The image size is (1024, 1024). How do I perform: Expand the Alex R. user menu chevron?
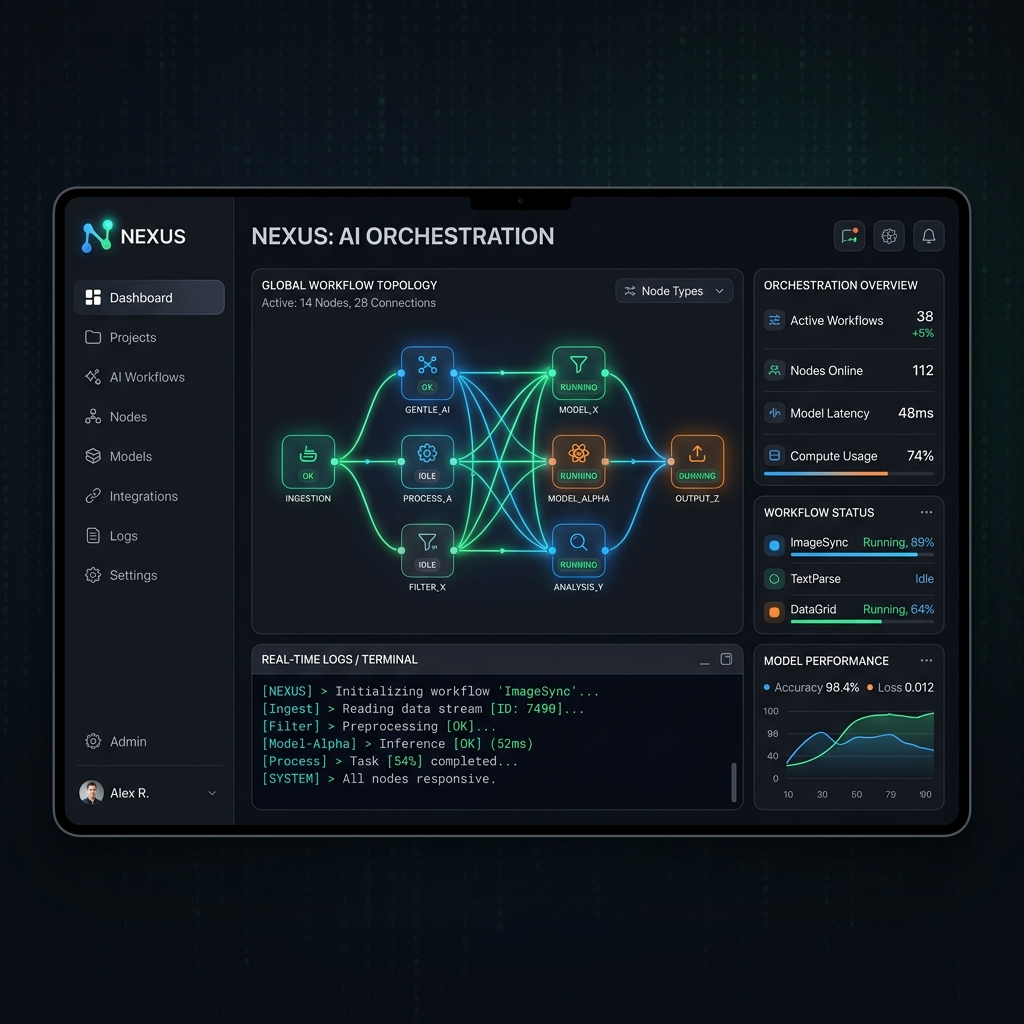[x=212, y=793]
